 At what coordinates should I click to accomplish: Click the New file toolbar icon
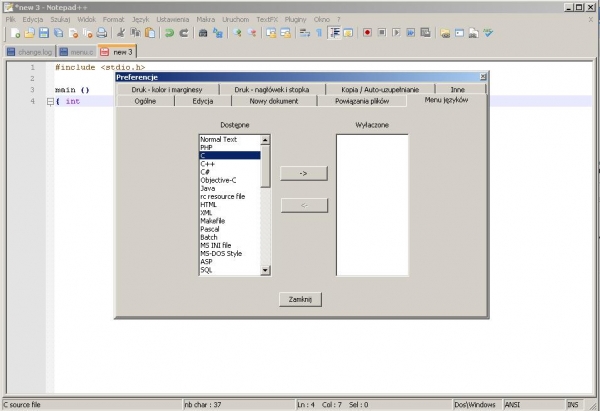point(14,33)
